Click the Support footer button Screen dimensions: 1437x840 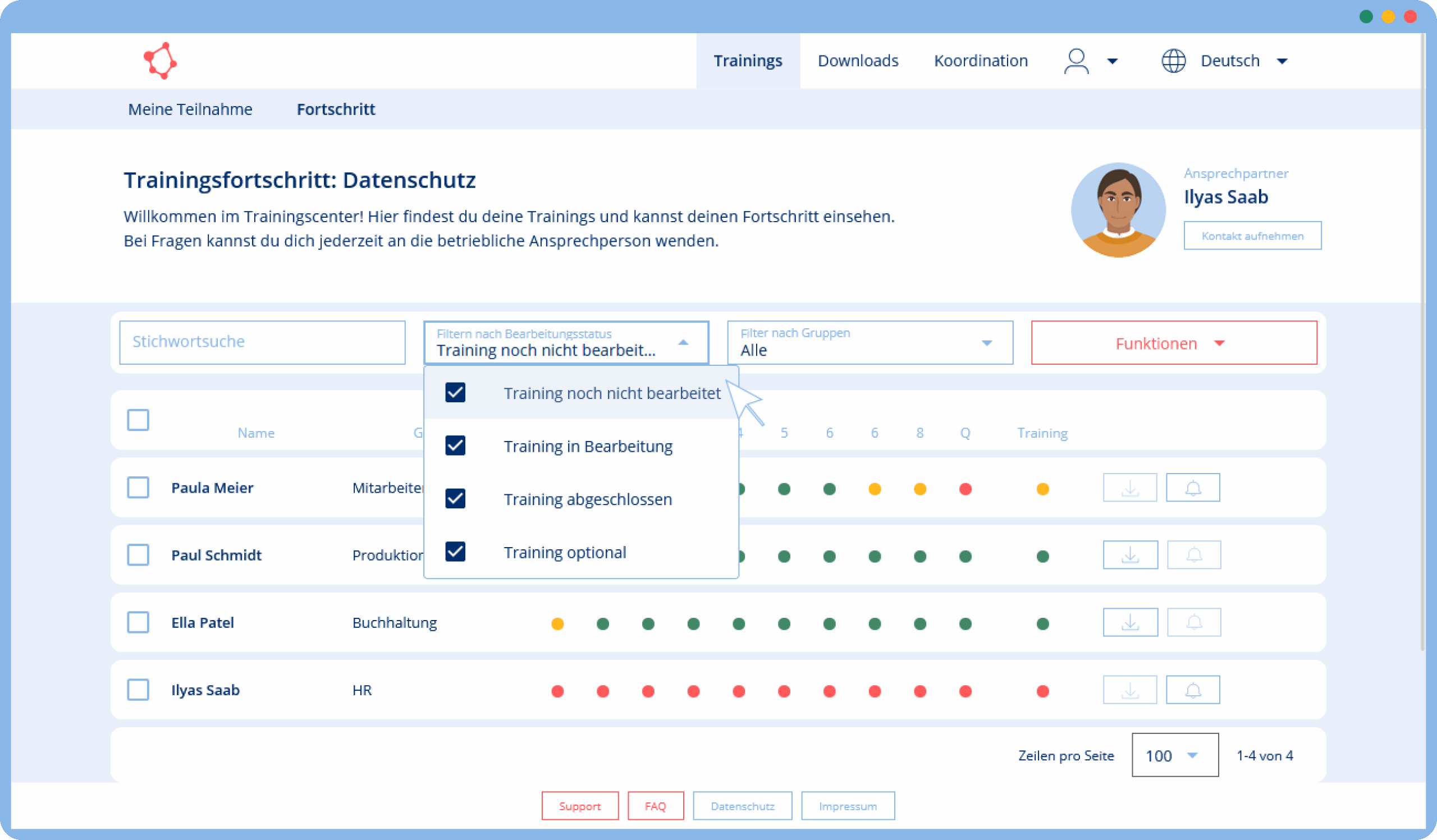click(579, 806)
